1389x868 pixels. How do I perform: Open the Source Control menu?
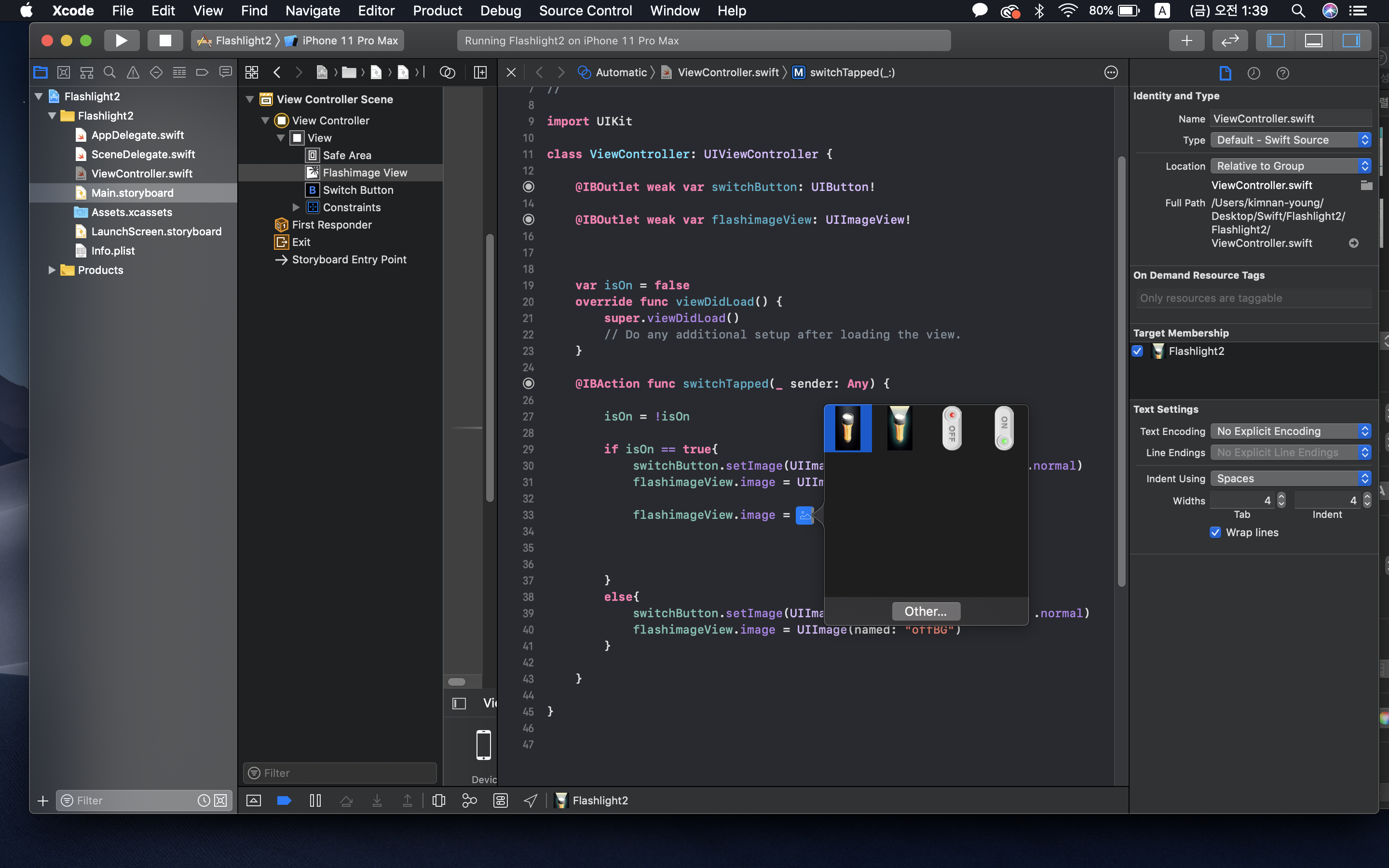coord(585,10)
